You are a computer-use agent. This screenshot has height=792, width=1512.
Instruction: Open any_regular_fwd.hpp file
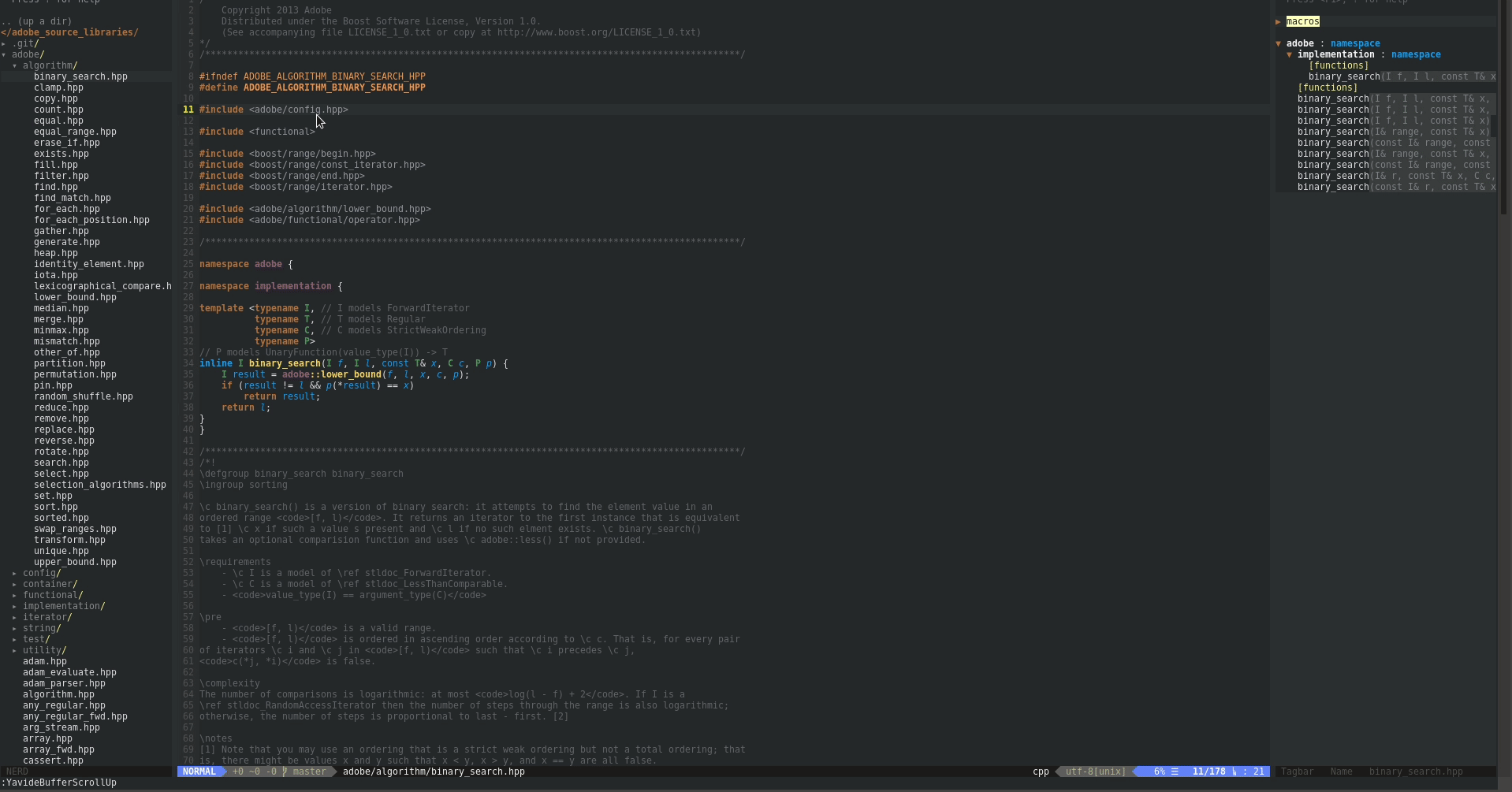coord(75,716)
